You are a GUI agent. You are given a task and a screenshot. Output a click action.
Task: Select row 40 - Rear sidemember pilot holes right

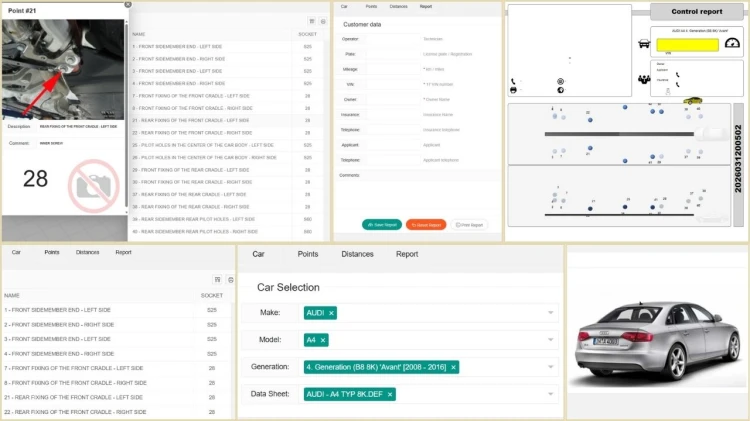[226, 232]
